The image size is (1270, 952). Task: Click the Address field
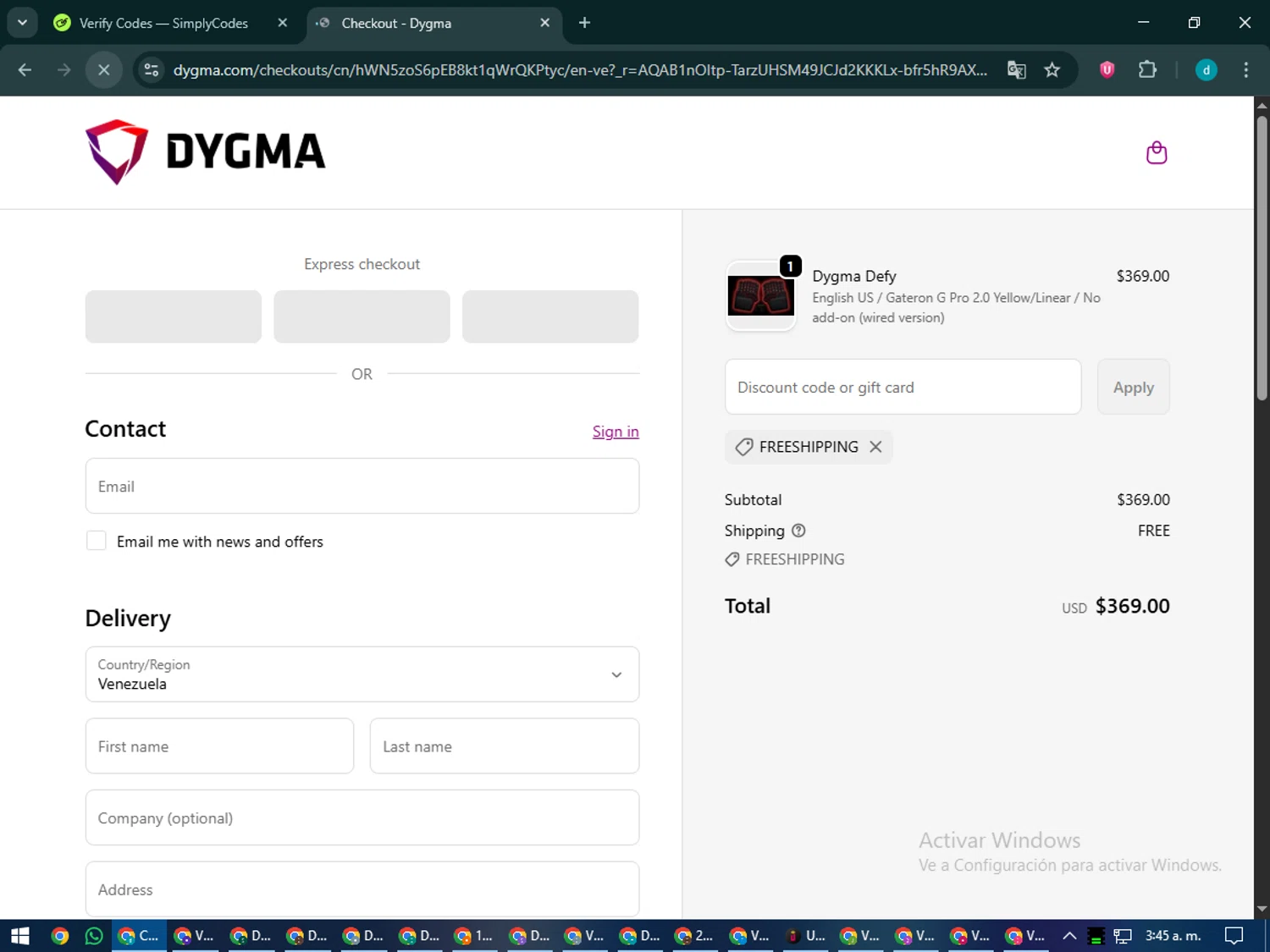[362, 889]
